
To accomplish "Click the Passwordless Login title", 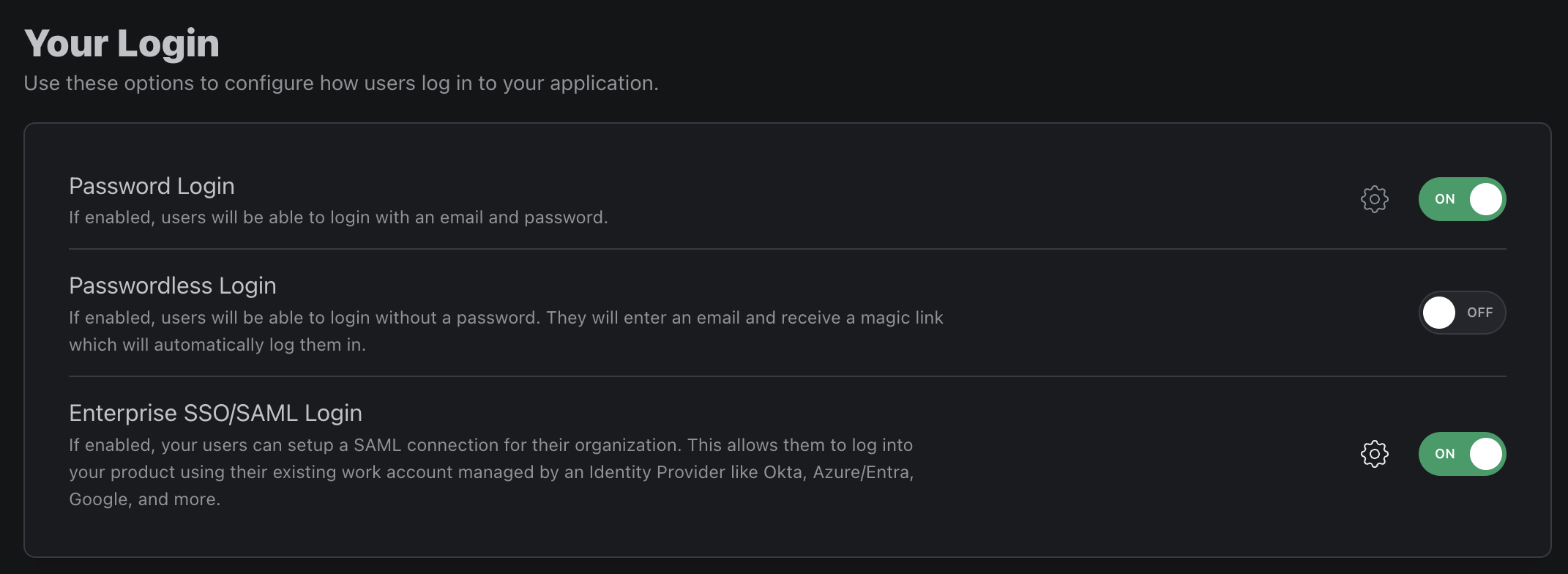I will click(x=173, y=286).
